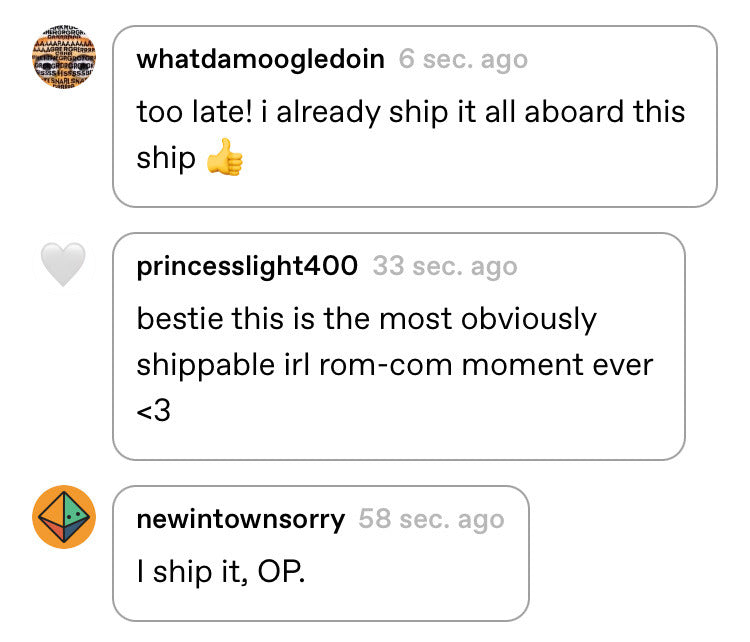
Task: Click the '58 sec. ago' timestamp
Action: (431, 520)
